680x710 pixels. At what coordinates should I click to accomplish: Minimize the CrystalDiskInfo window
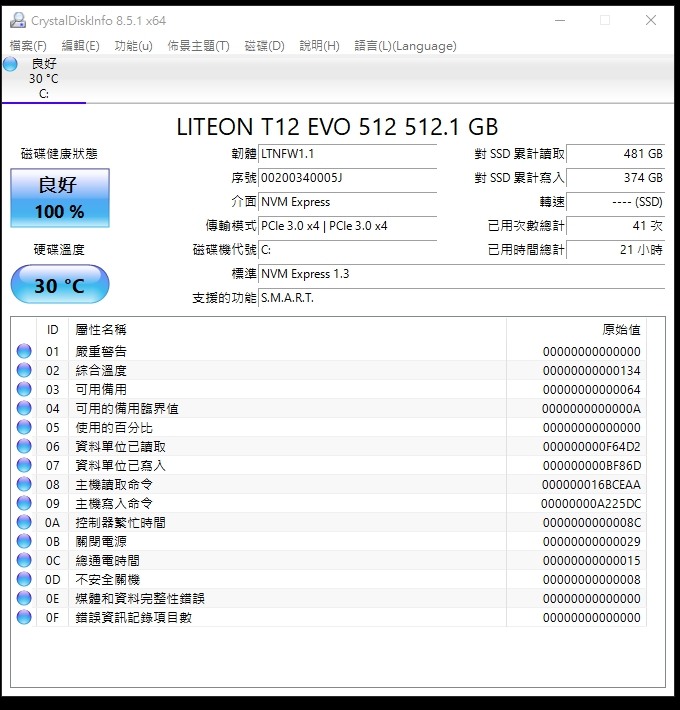pos(560,20)
